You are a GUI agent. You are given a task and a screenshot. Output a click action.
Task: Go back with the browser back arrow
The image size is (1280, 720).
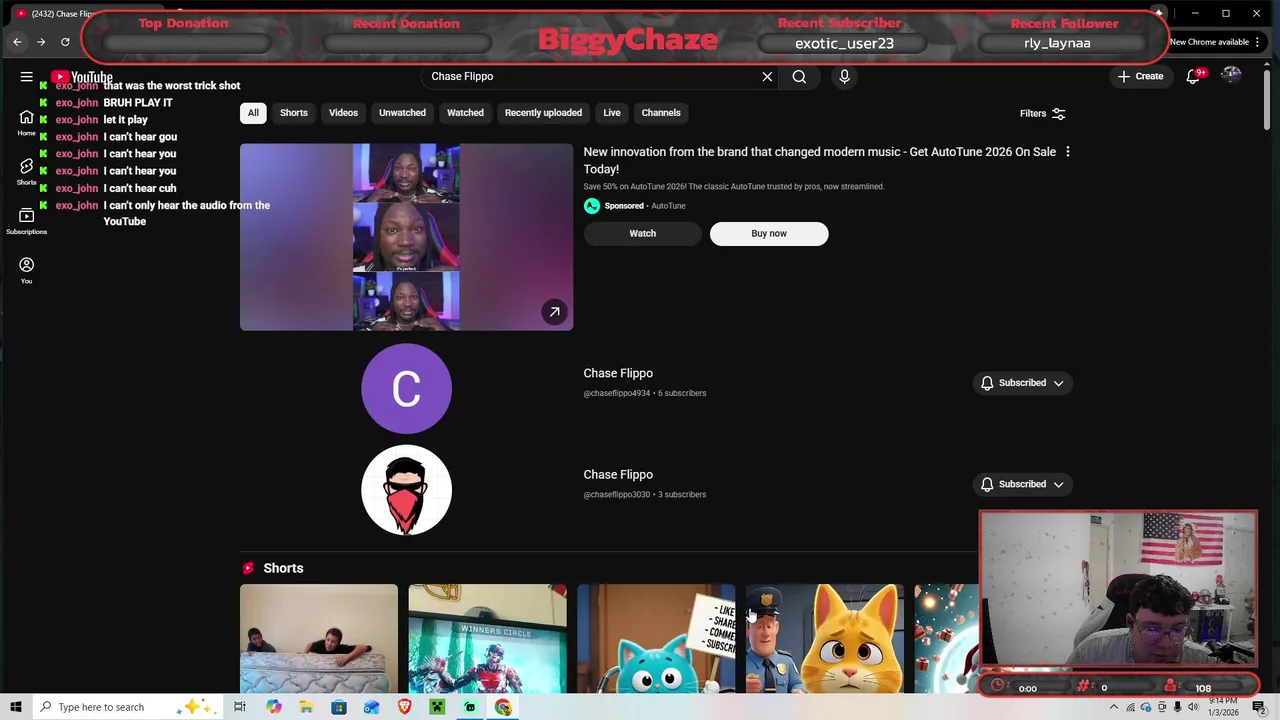[17, 42]
